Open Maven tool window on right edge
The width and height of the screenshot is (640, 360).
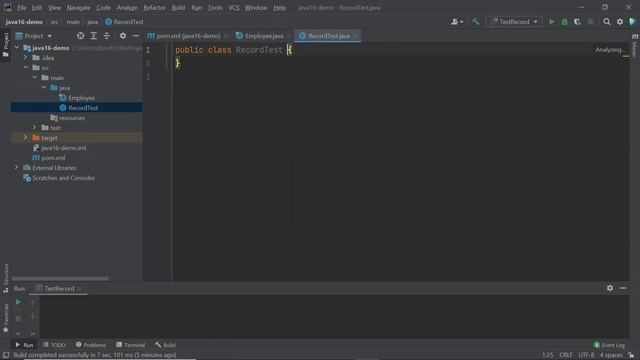(x=635, y=46)
